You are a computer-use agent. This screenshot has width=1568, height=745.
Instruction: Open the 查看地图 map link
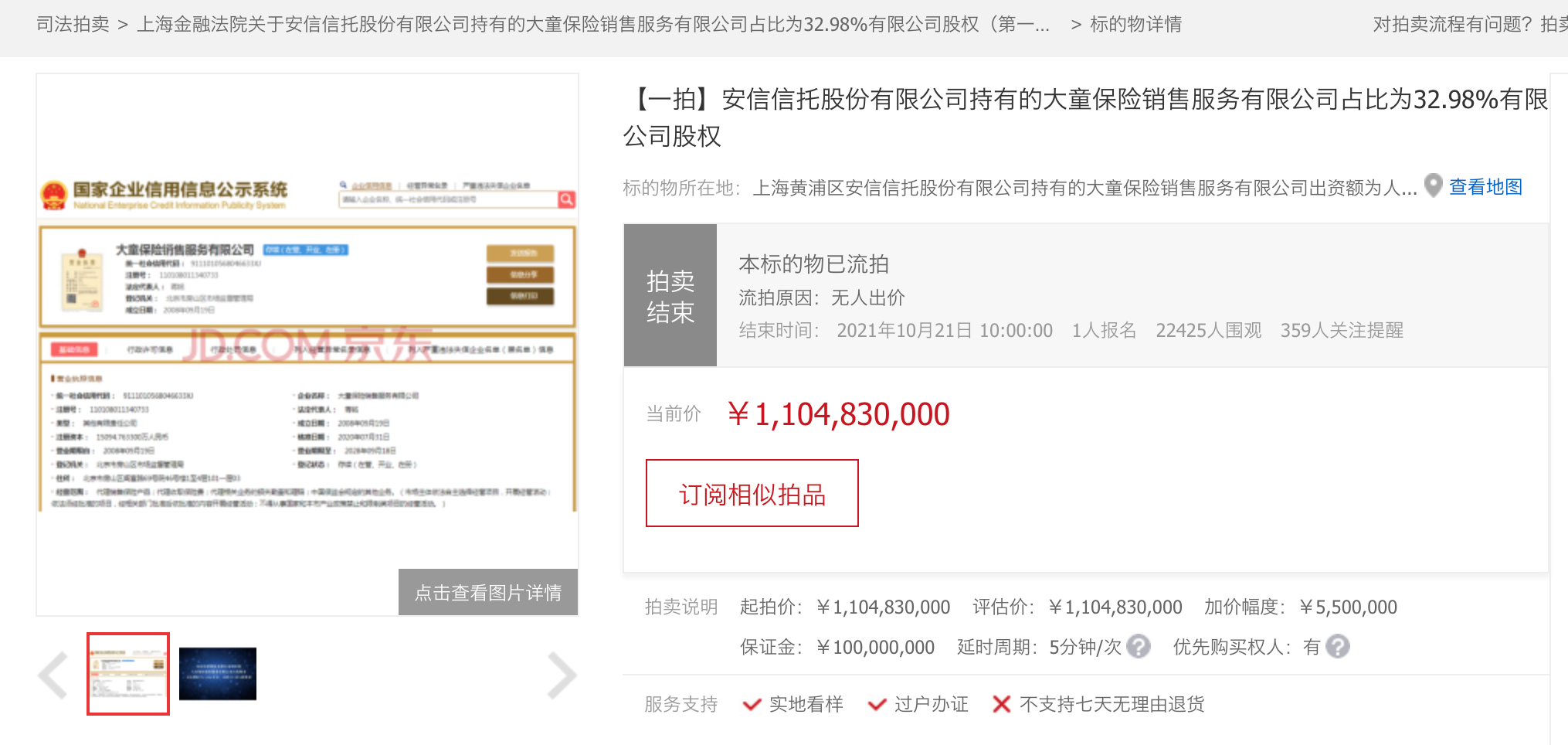point(1485,187)
